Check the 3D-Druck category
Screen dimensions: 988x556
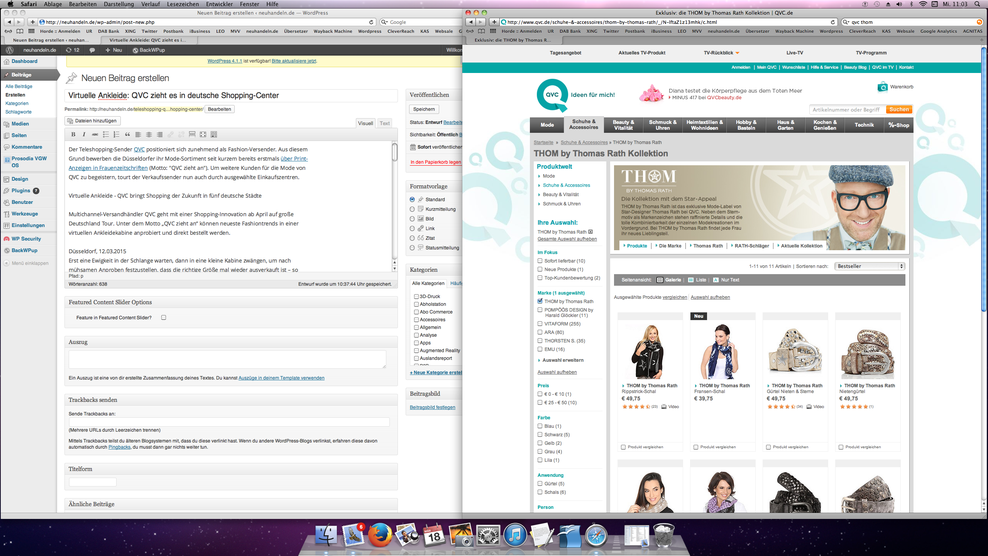click(416, 296)
